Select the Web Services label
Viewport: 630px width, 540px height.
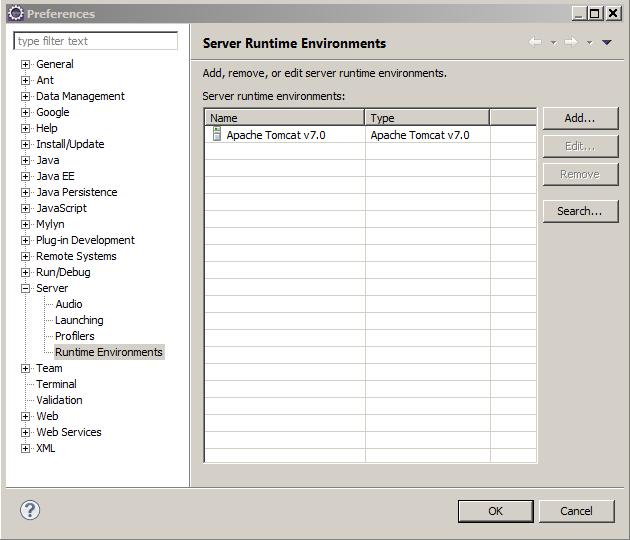tap(69, 432)
